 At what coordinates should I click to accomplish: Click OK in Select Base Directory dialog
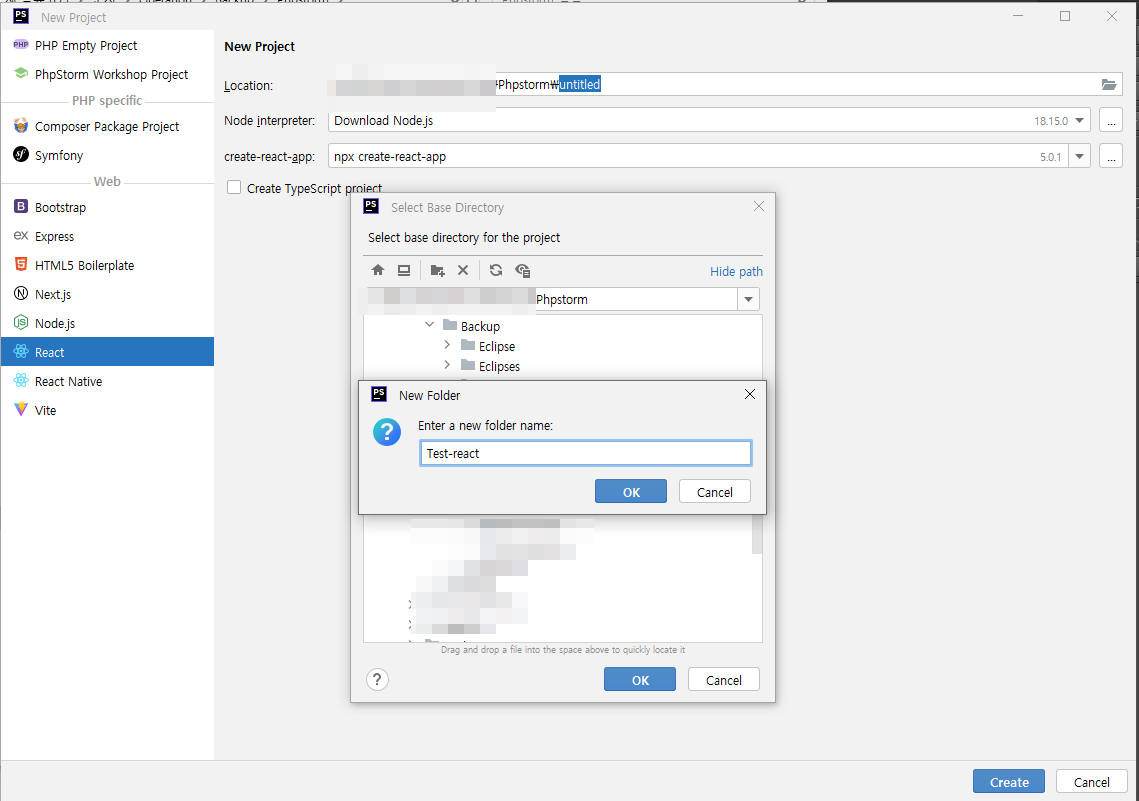(x=640, y=680)
